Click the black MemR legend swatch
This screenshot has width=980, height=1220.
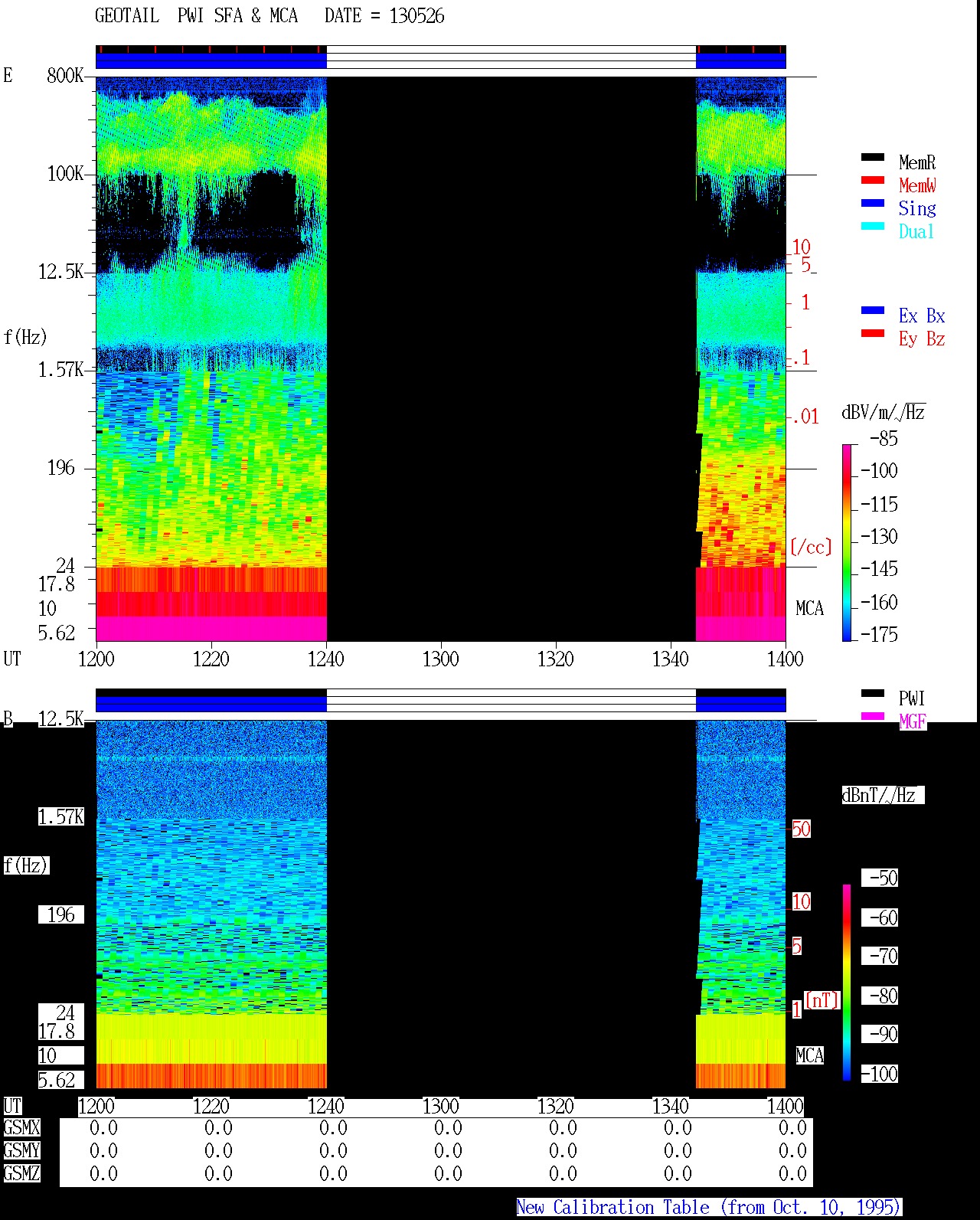tap(873, 158)
